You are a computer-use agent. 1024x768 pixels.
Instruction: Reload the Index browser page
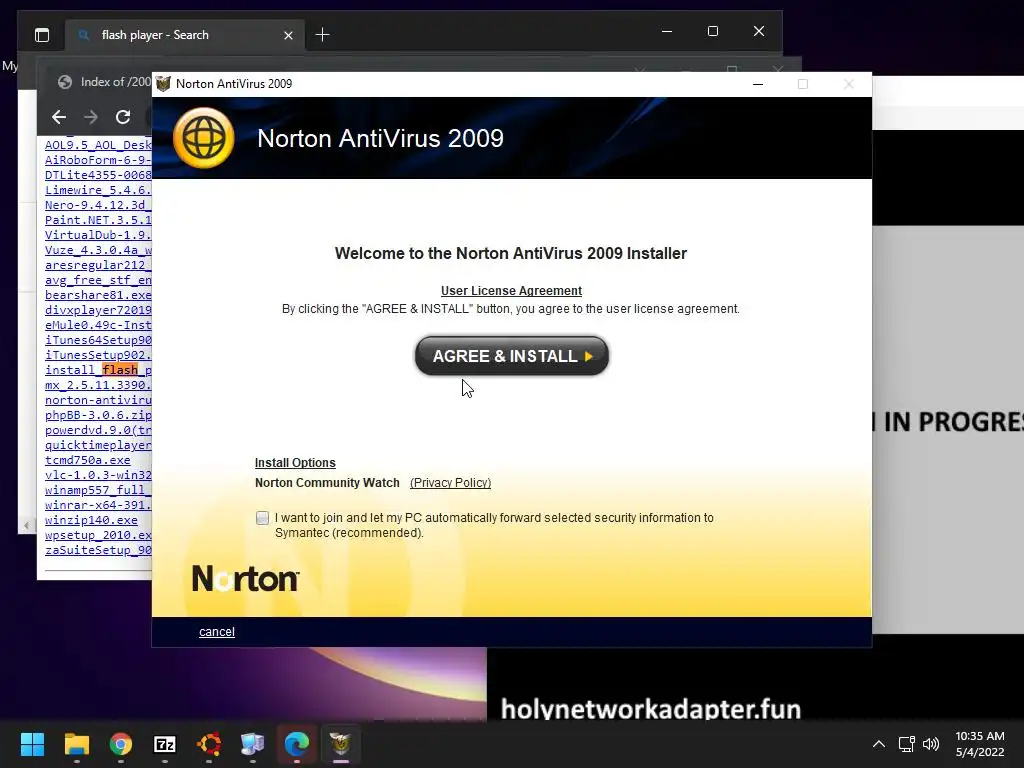click(123, 117)
